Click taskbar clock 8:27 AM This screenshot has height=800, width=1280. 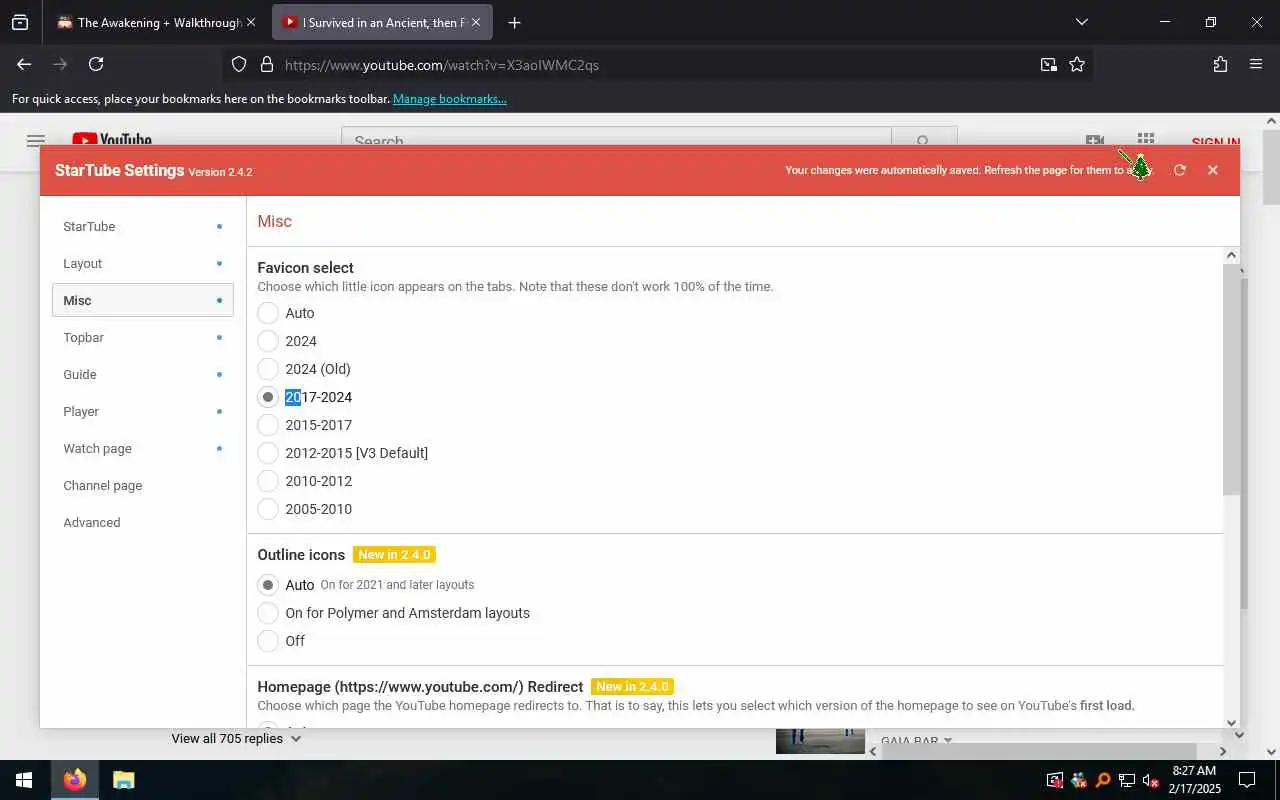(1194, 771)
